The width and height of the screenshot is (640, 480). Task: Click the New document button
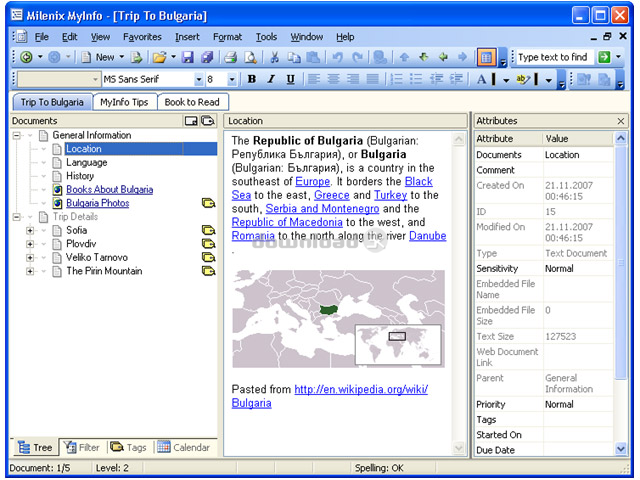[x=98, y=57]
